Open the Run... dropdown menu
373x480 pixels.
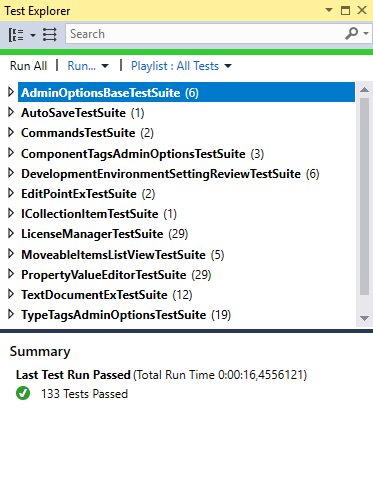[88, 66]
